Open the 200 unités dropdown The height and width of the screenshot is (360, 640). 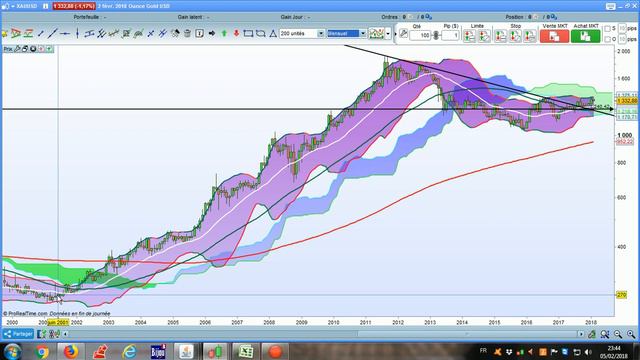pos(321,33)
